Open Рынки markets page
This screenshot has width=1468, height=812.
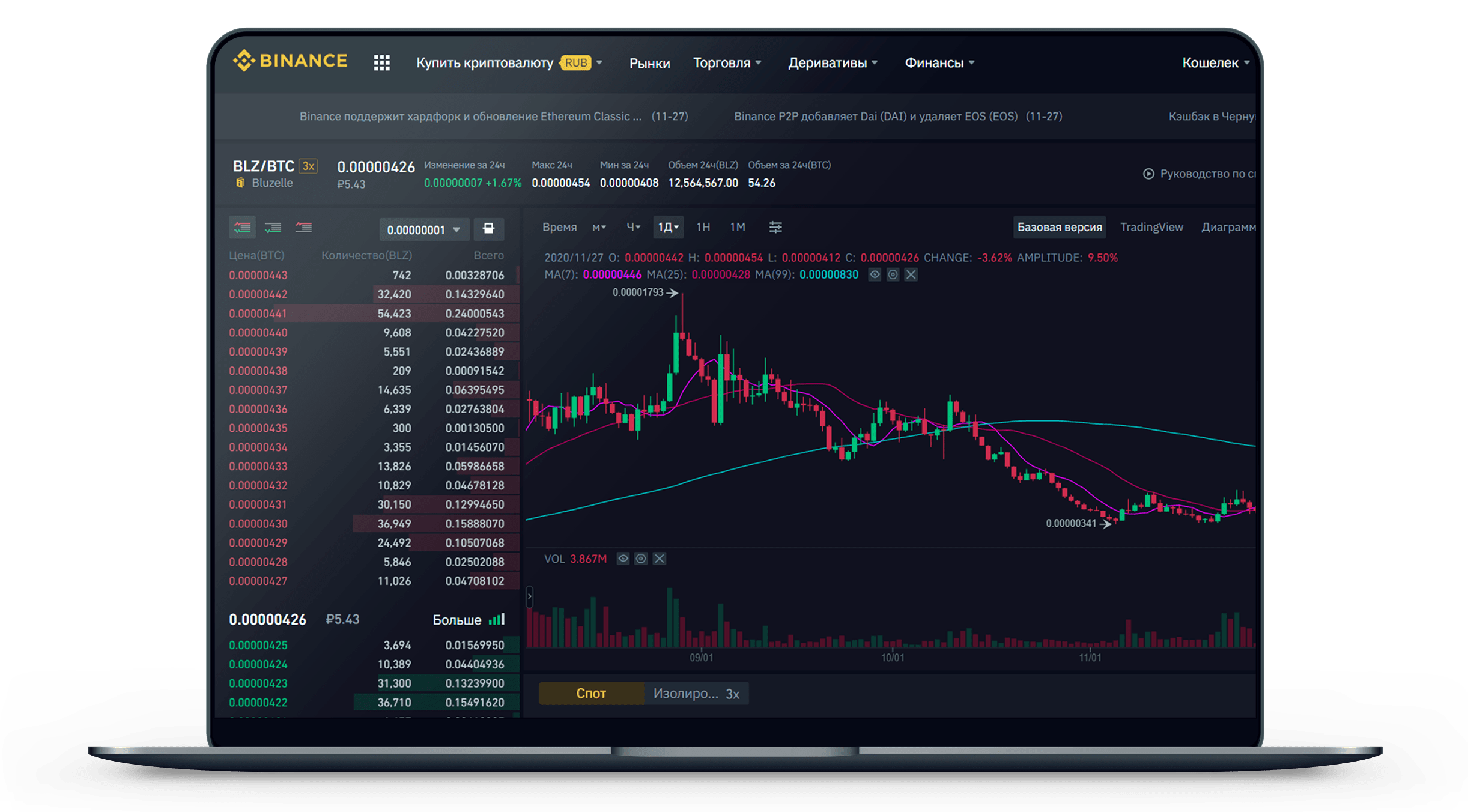click(649, 63)
